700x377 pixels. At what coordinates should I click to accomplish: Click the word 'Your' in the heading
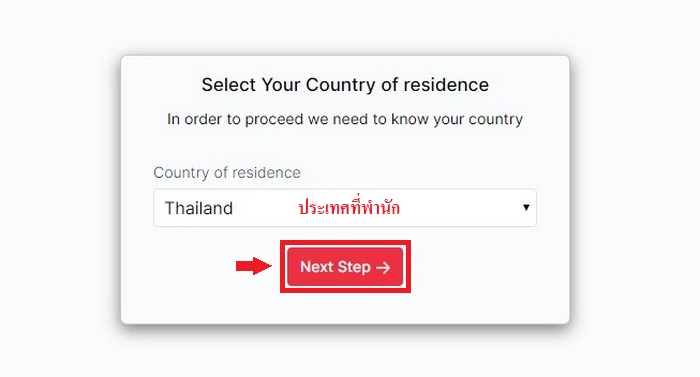coord(280,84)
